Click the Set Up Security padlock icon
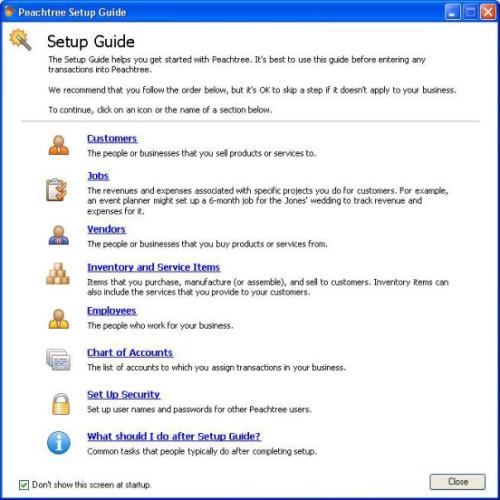 click(61, 404)
